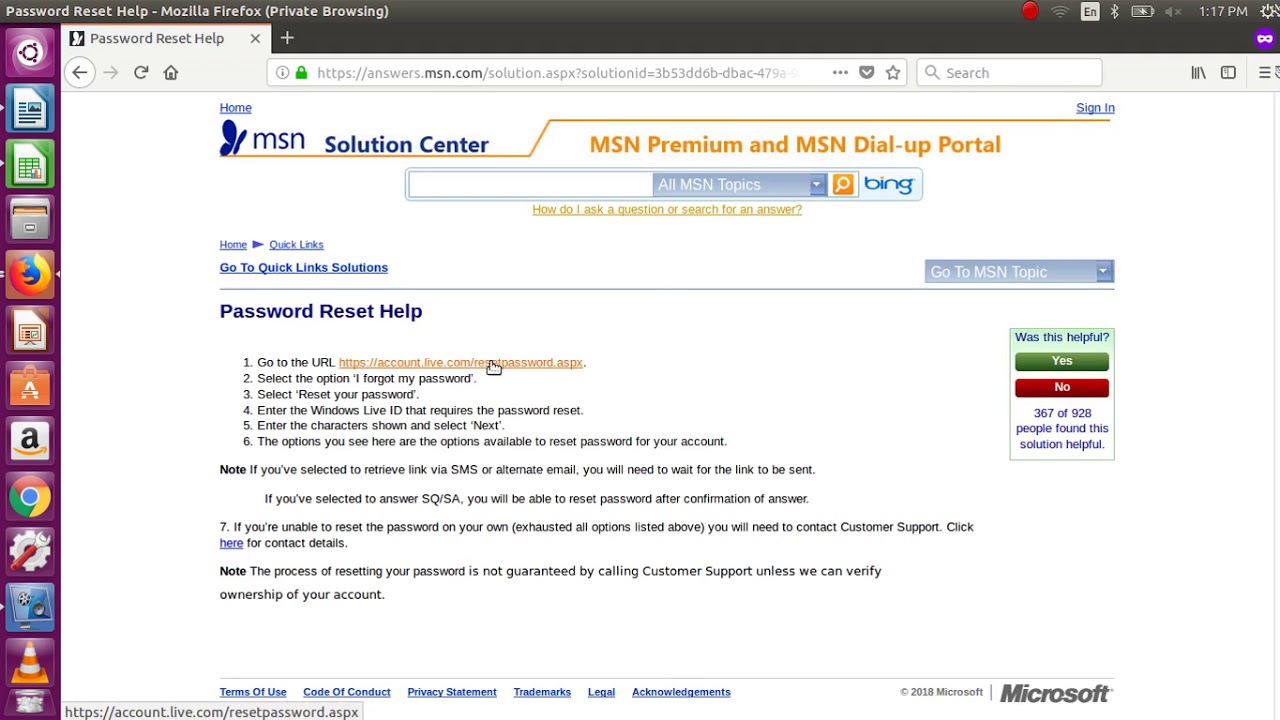Screen dimensions: 1280x720
Task: Click the Firefox address bar URL
Action: coord(556,72)
